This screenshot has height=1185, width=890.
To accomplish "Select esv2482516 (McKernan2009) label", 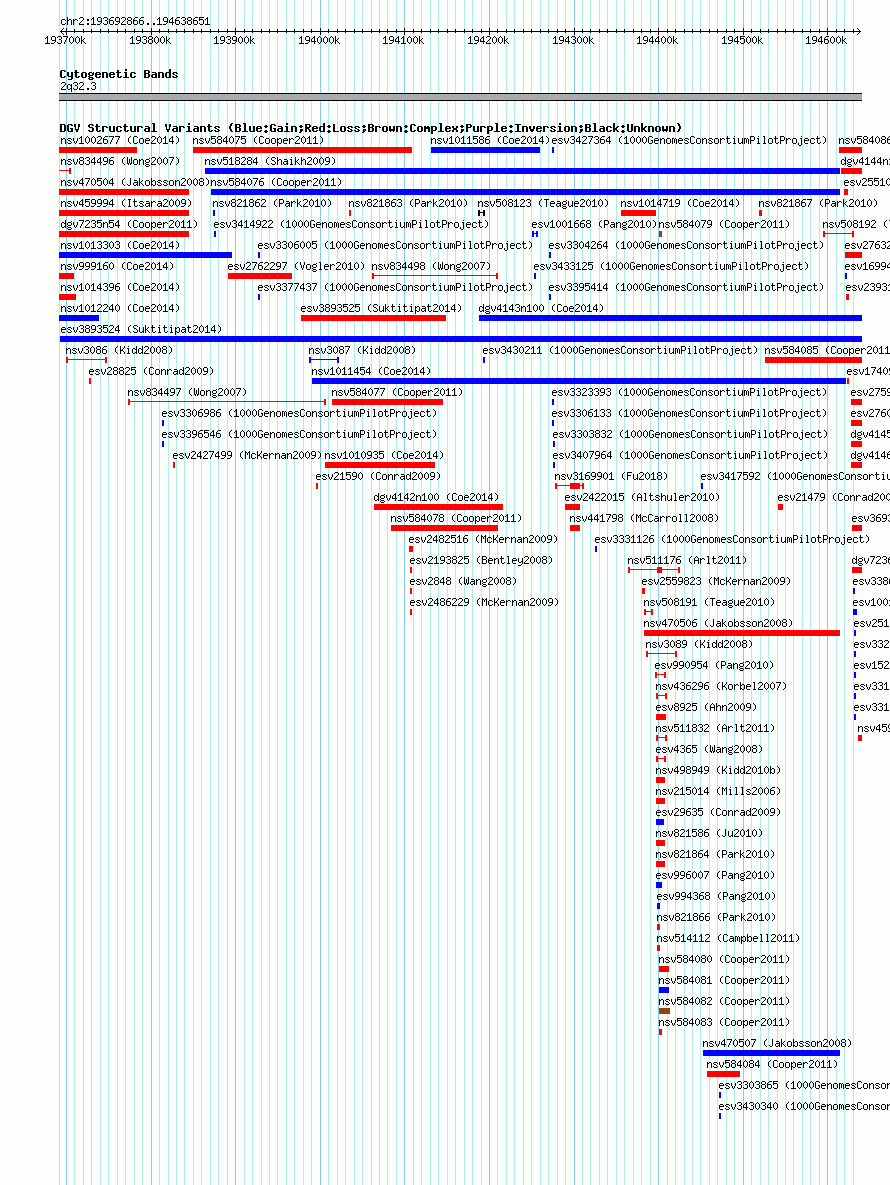I will [484, 540].
